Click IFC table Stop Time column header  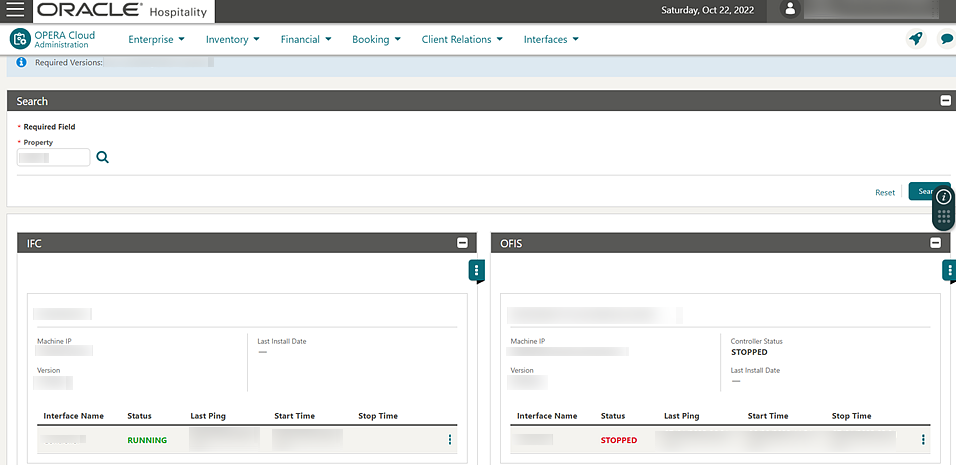378,416
